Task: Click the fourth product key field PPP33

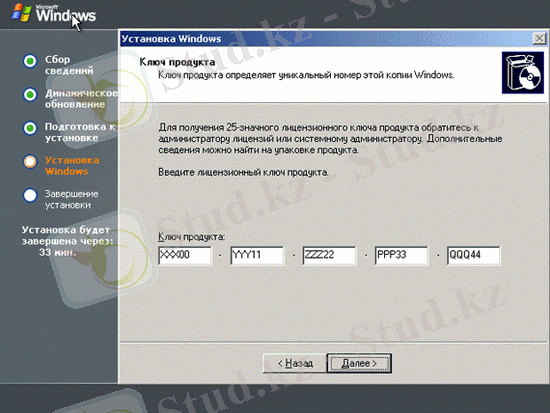Action: pyautogui.click(x=402, y=255)
